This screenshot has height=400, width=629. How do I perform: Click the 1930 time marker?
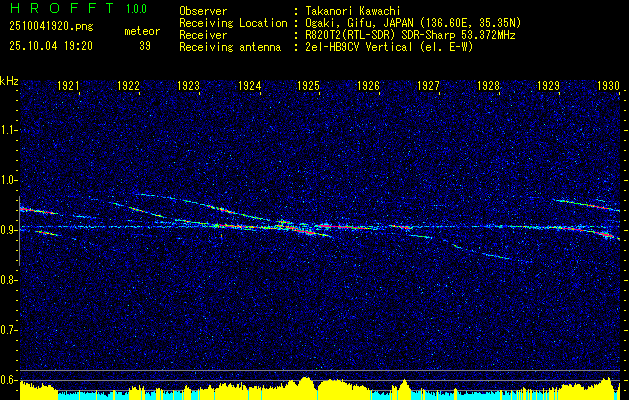[x=609, y=85]
